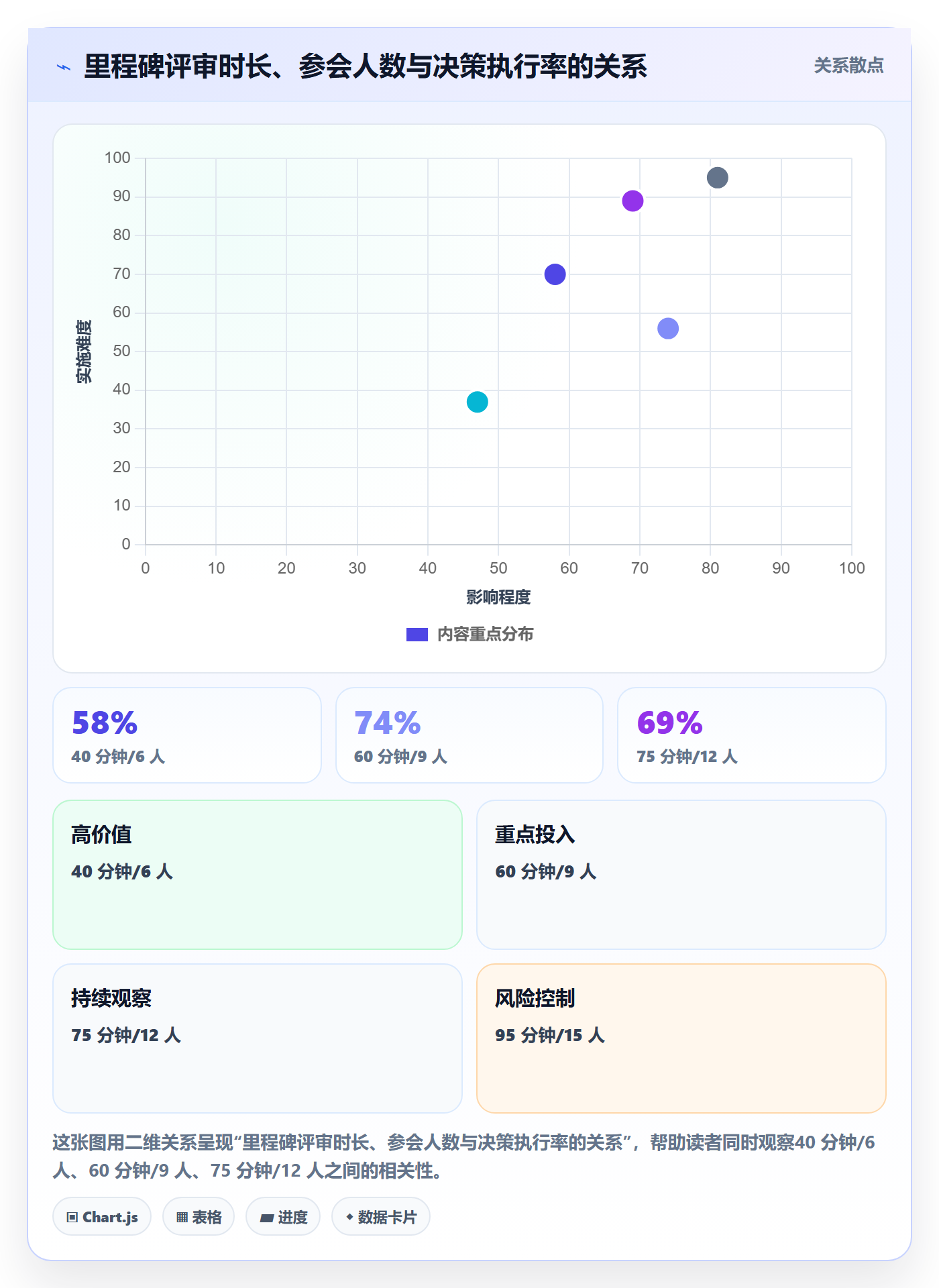The width and height of the screenshot is (939, 1288).
Task: Click the description paragraph starting 这张图用二维关系
Action: 464,1157
